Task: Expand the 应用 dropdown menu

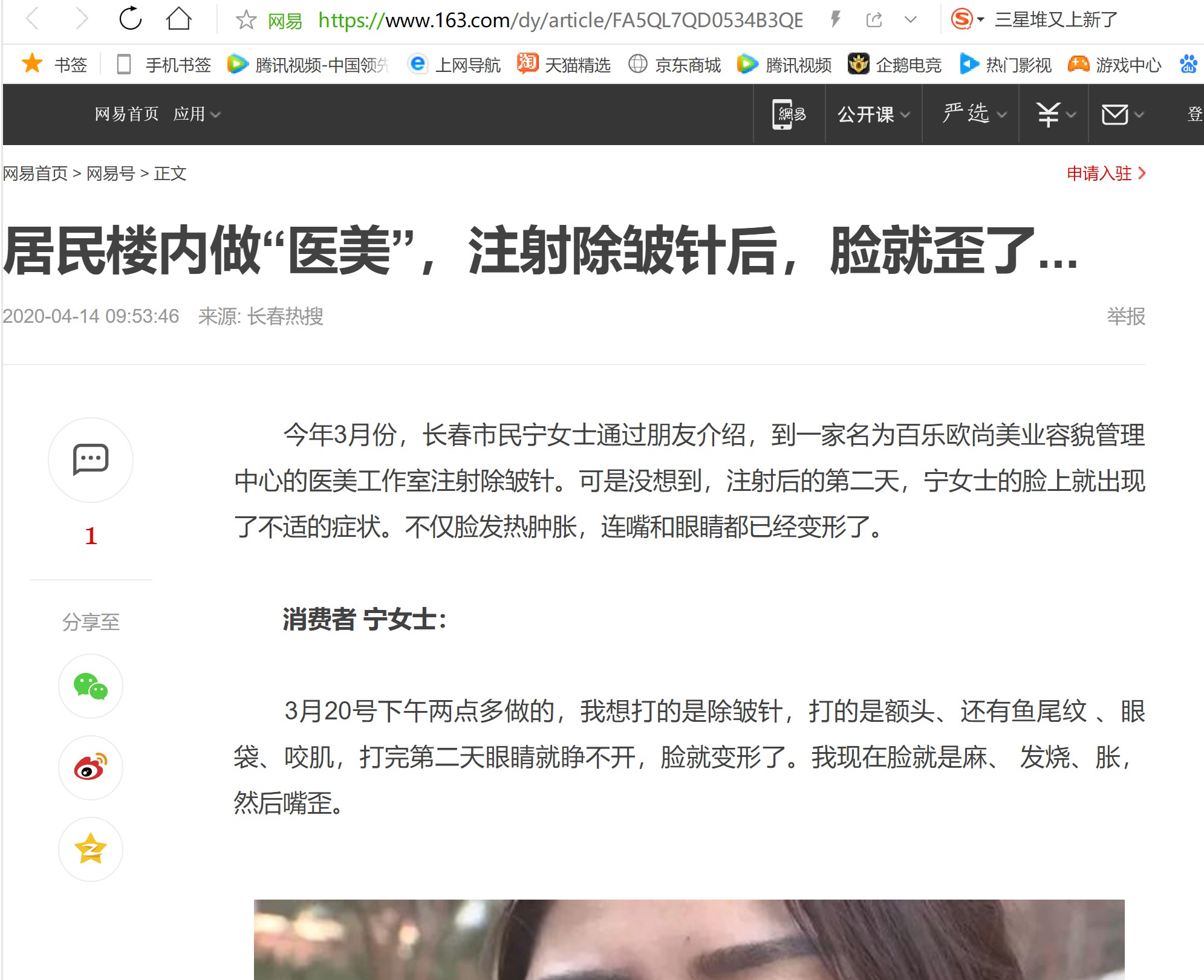Action: coord(197,114)
